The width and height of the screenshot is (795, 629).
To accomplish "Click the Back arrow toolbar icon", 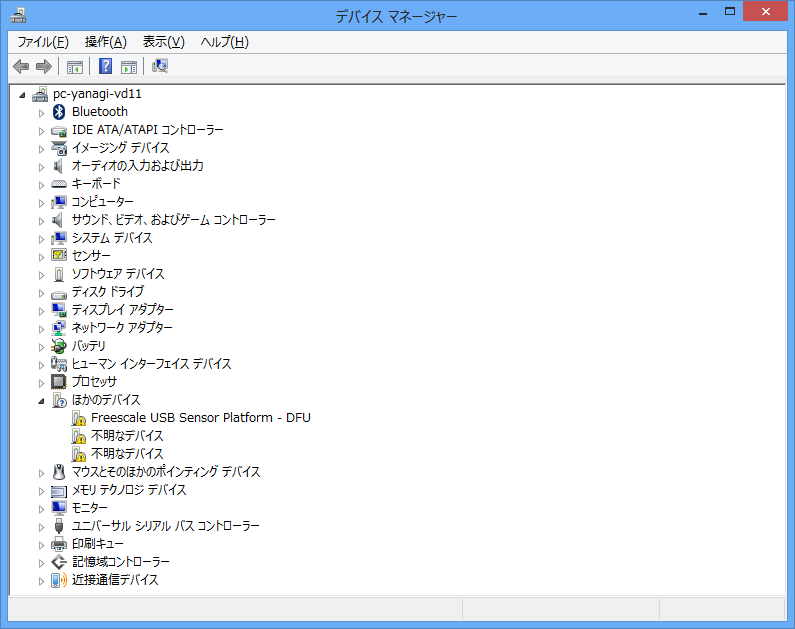I will click(21, 66).
